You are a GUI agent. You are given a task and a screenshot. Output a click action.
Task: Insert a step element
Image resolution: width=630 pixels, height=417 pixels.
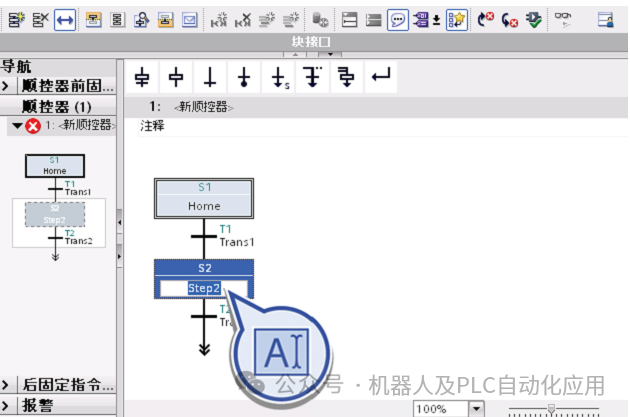tap(176, 77)
